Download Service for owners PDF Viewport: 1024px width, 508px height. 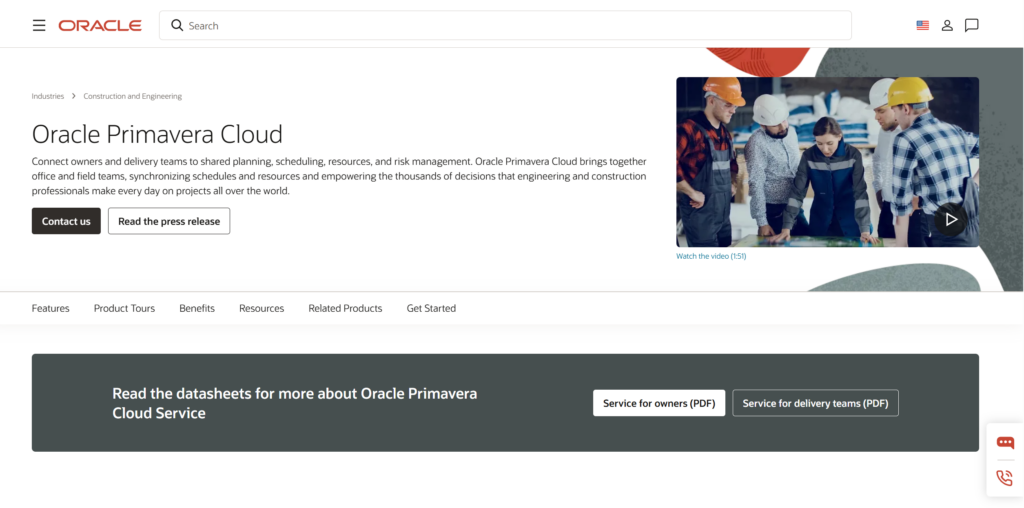pos(659,403)
